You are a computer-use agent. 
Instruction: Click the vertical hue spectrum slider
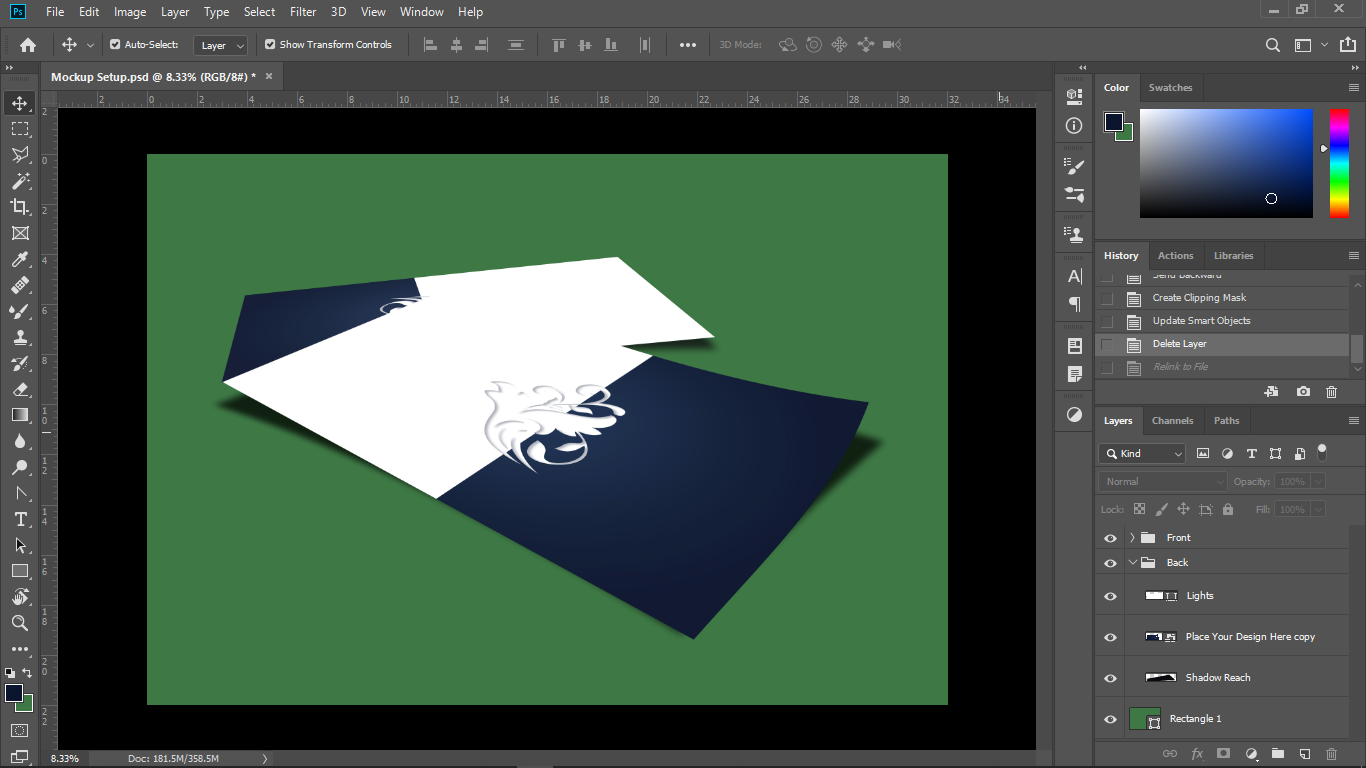click(1338, 163)
